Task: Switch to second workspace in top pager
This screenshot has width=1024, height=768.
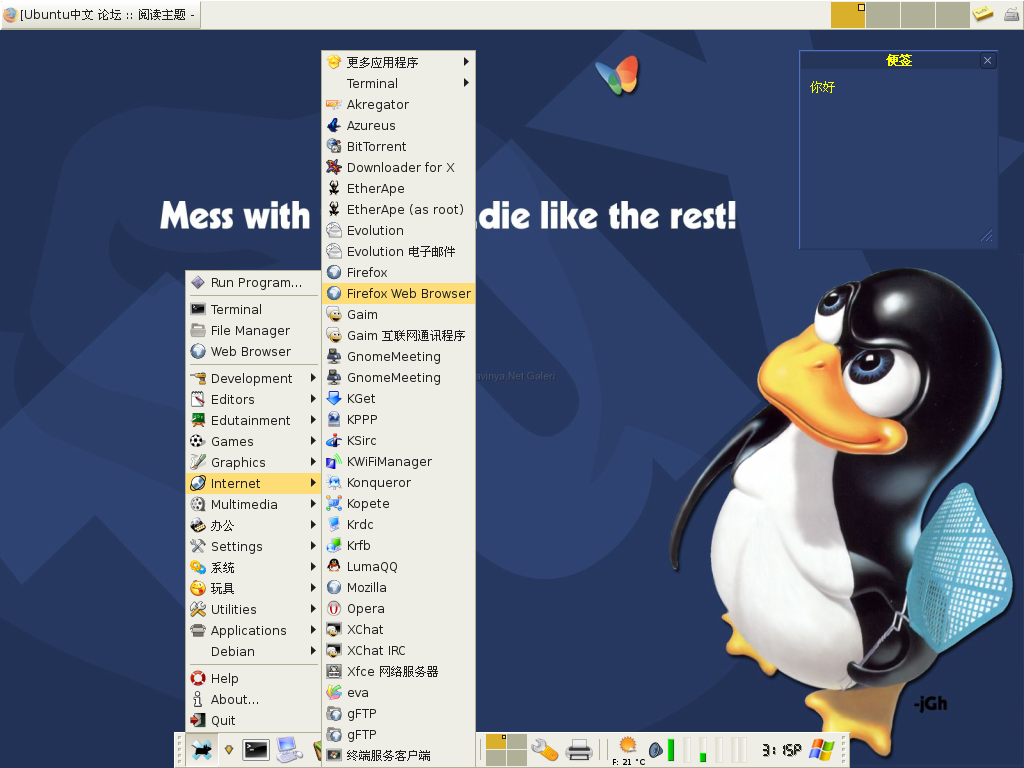Action: tap(883, 14)
